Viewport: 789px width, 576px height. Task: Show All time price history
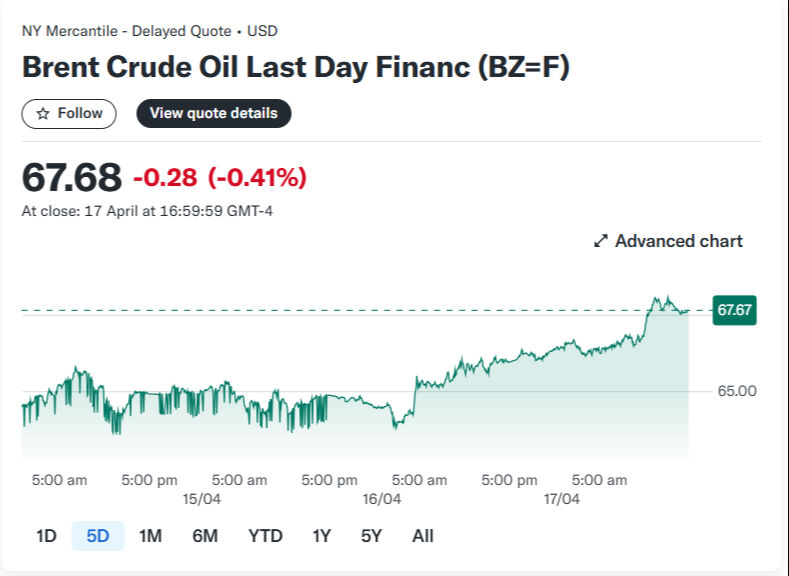(423, 536)
